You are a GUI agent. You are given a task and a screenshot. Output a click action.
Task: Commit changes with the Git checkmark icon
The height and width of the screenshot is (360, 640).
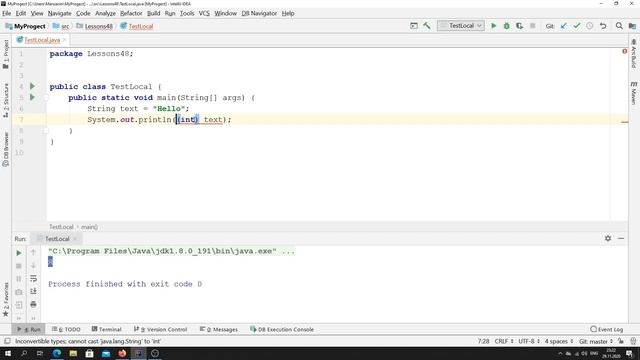coord(576,26)
